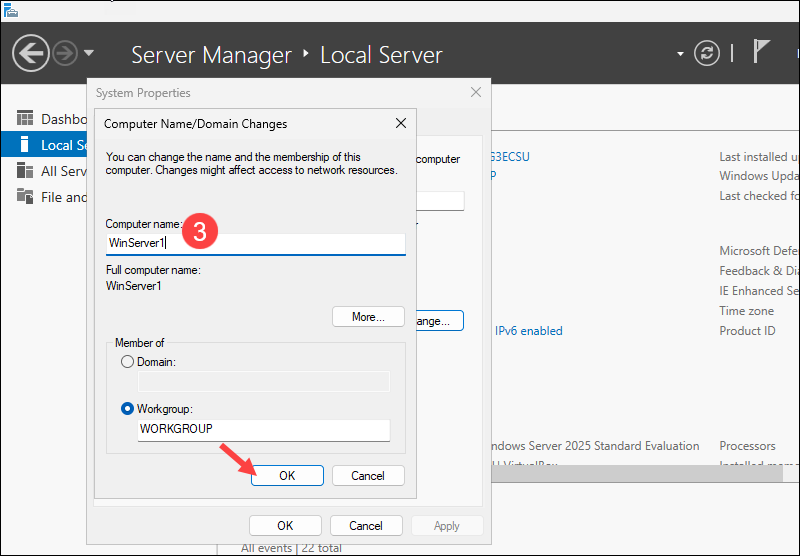Confirm Computer Name/Domain Changes with OK
This screenshot has width=800, height=556.
287,476
